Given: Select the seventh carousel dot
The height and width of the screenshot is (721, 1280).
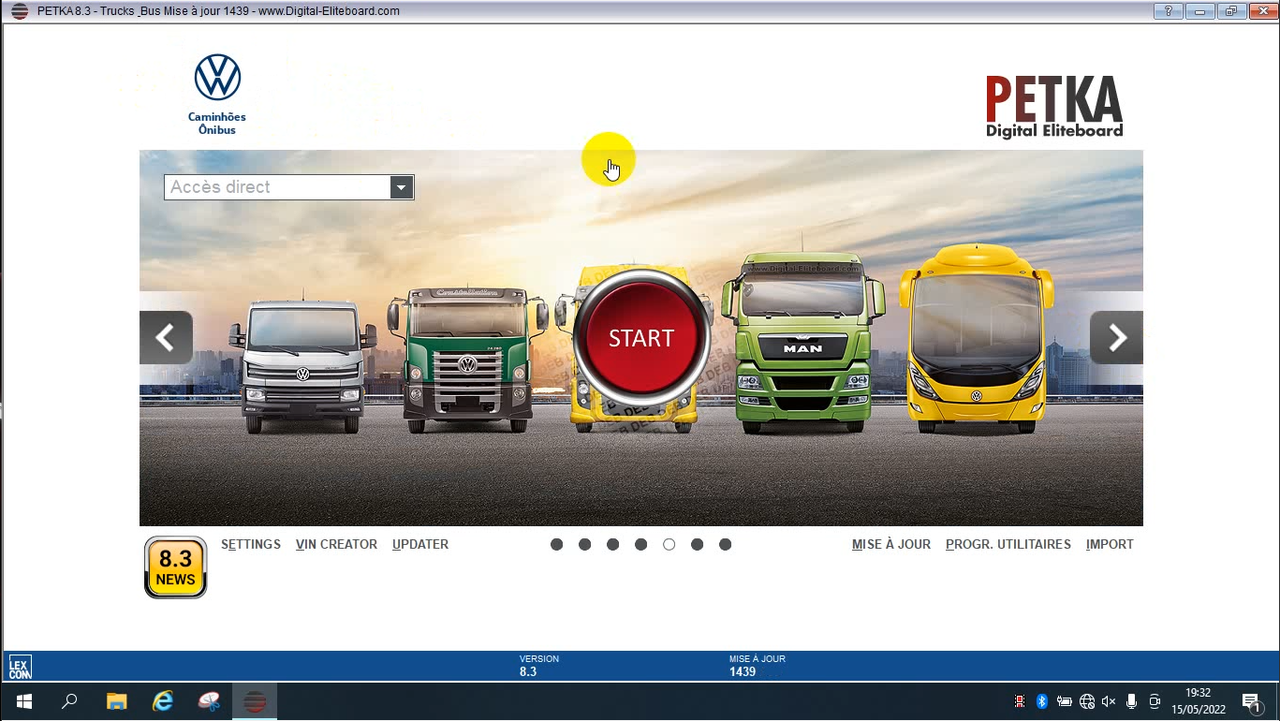Looking at the screenshot, I should tap(725, 544).
